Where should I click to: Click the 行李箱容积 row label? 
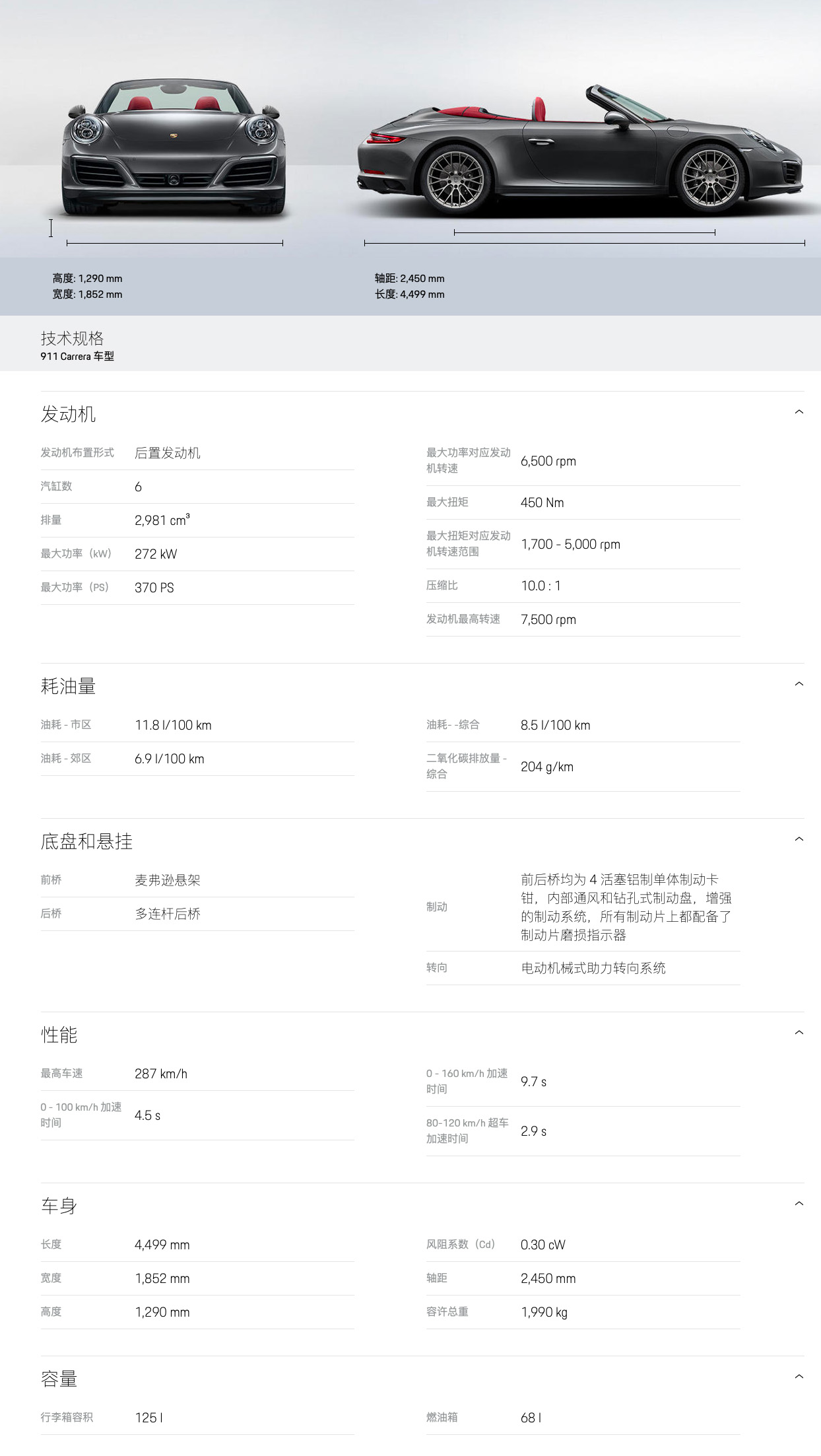click(67, 1417)
